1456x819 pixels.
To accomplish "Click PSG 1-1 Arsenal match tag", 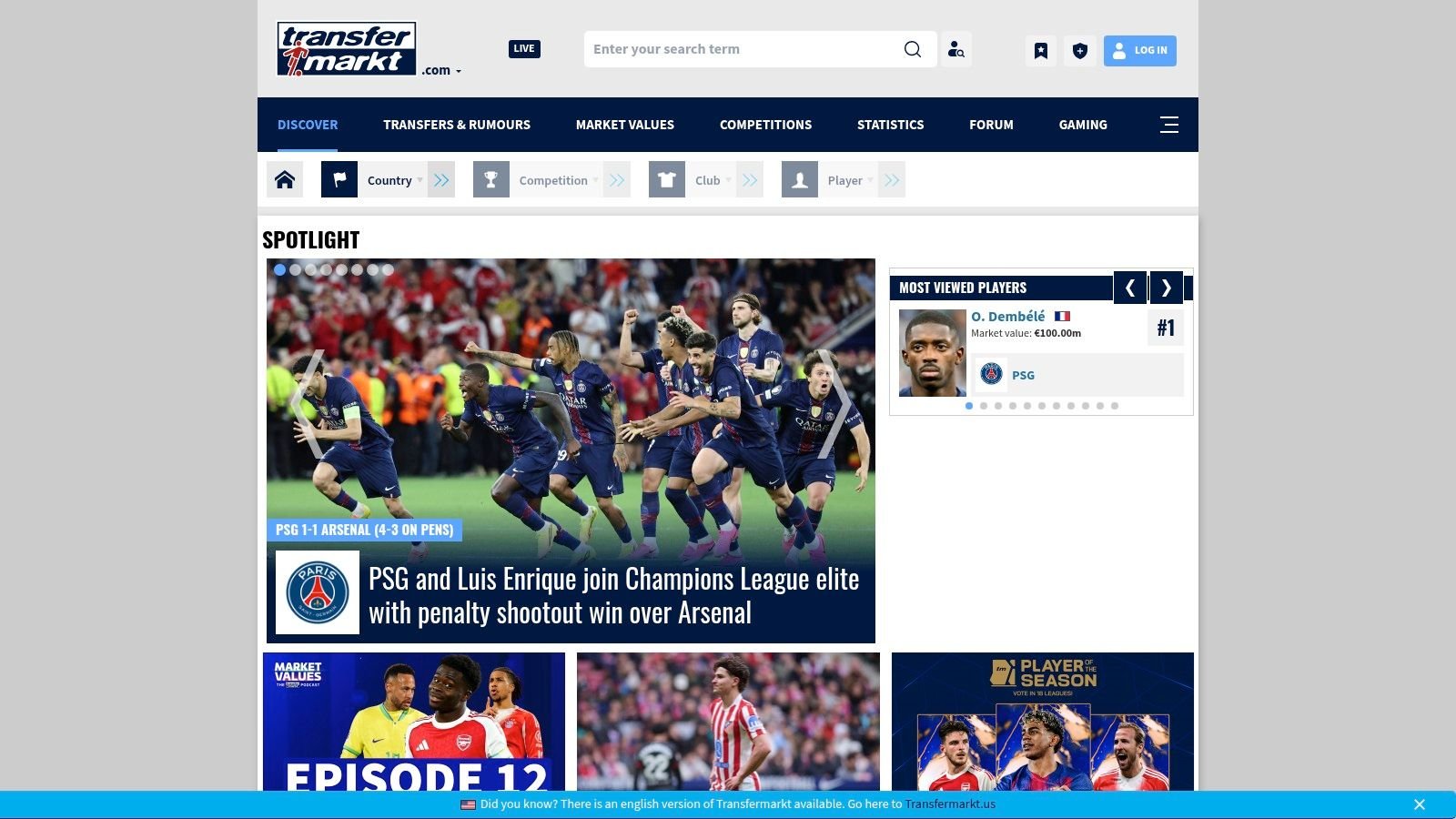I will [364, 530].
